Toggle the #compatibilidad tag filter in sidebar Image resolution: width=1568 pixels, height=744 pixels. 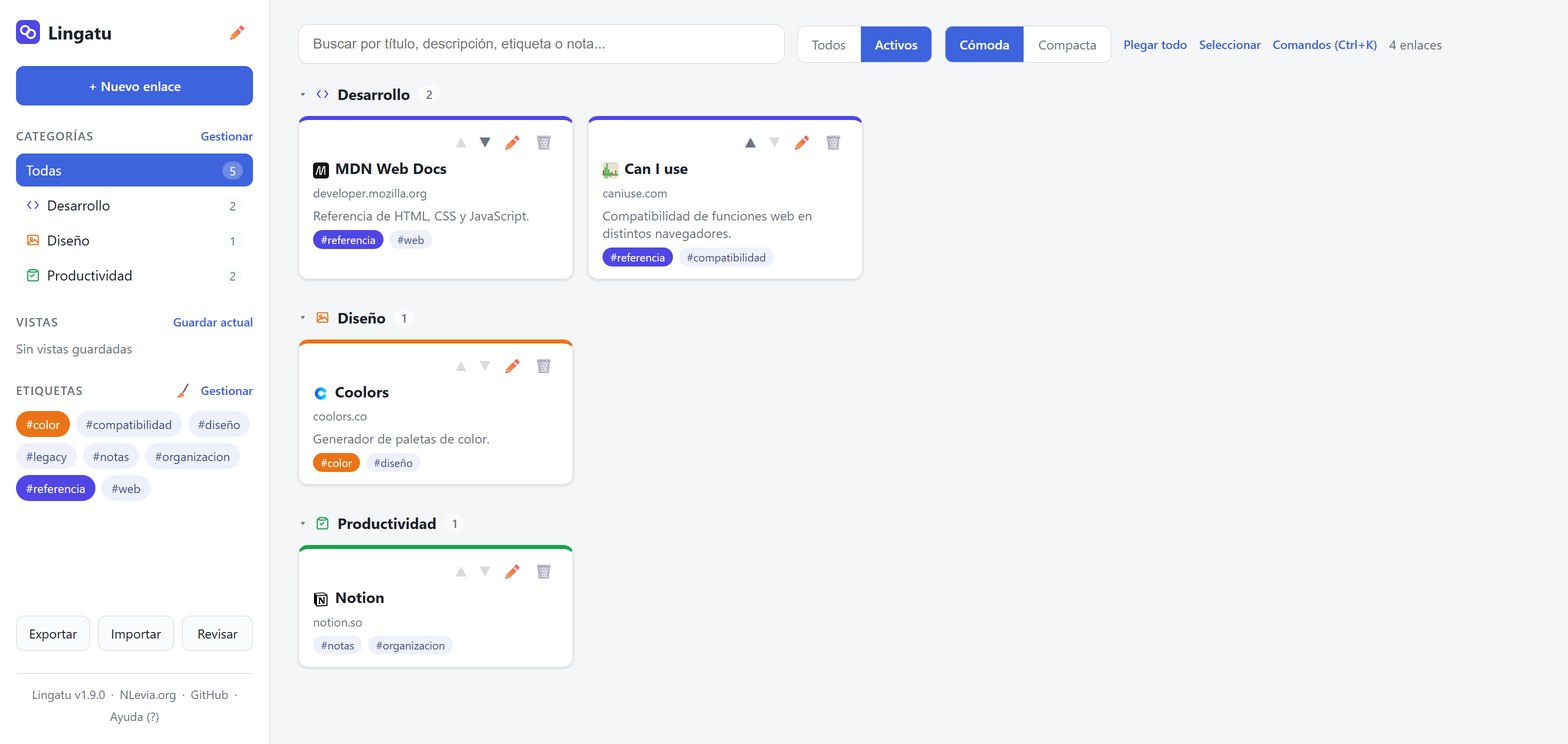(x=129, y=425)
